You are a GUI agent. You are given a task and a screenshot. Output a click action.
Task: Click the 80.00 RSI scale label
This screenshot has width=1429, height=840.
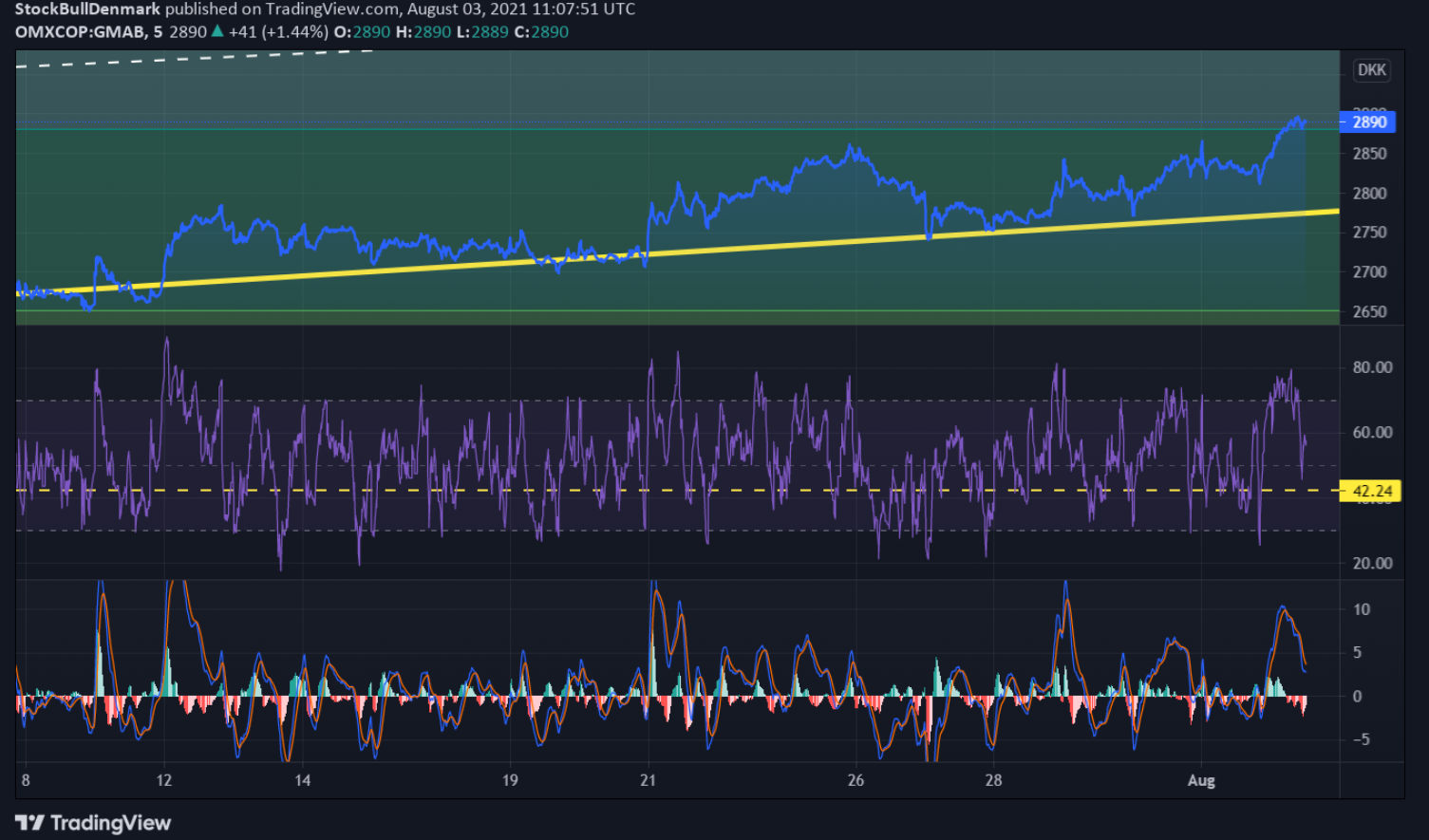pyautogui.click(x=1372, y=367)
